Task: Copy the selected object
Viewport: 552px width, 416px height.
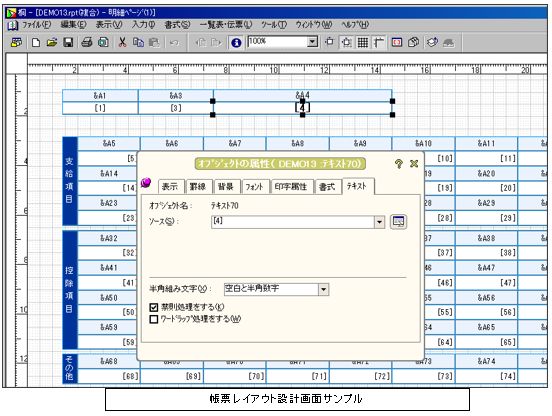Action: 138,43
